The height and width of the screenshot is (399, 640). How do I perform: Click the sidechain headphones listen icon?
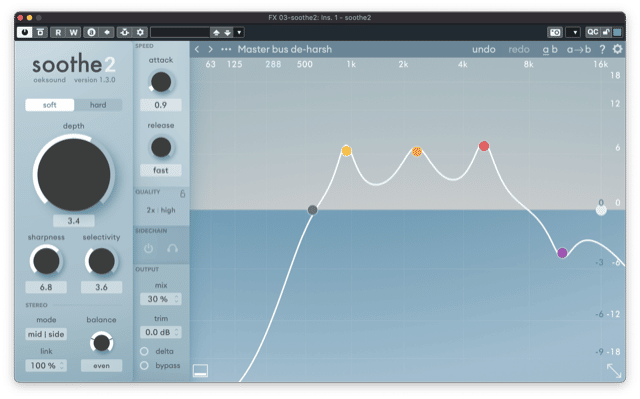click(x=172, y=248)
